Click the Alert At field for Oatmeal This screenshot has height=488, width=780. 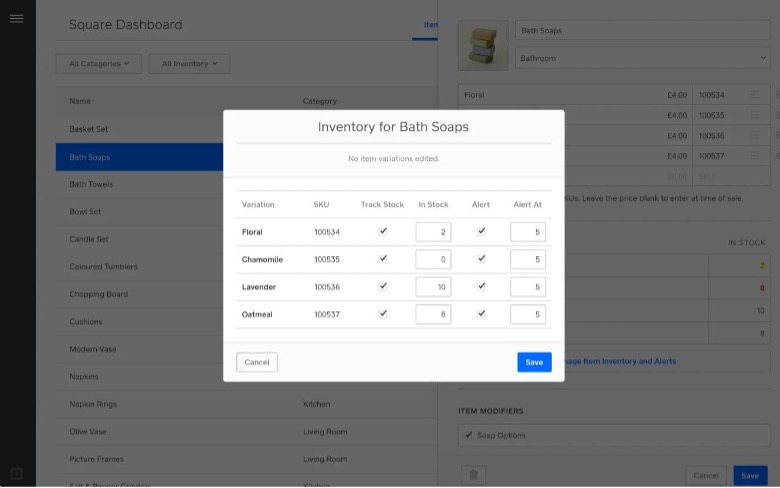[x=528, y=314]
